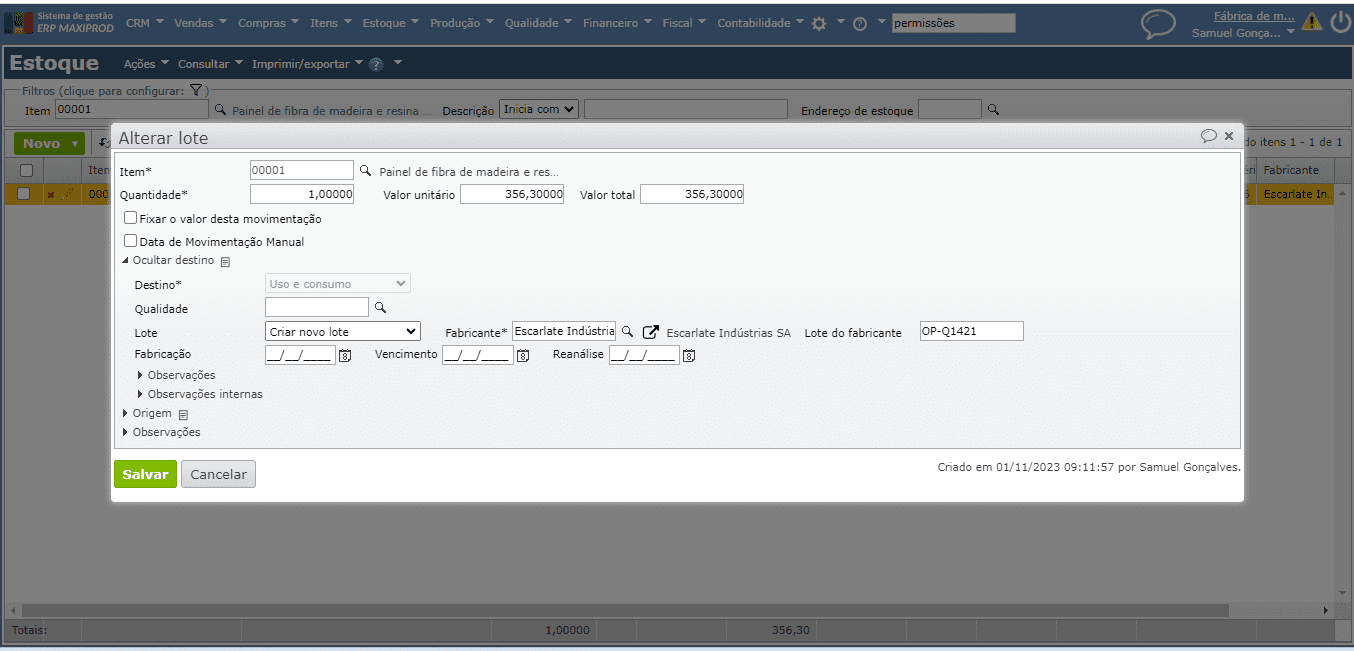Image resolution: width=1354 pixels, height=651 pixels.
Task: Click the 'Fábrica de m...' link
Action: click(1254, 16)
